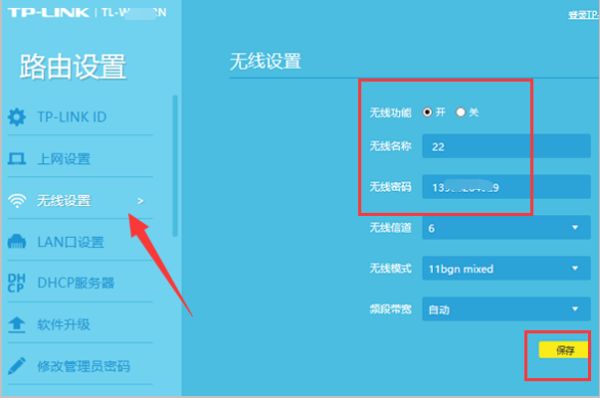Expand the 频段带宽 dropdown showing 自动
Viewport: 600px width, 398px height.
pos(506,309)
